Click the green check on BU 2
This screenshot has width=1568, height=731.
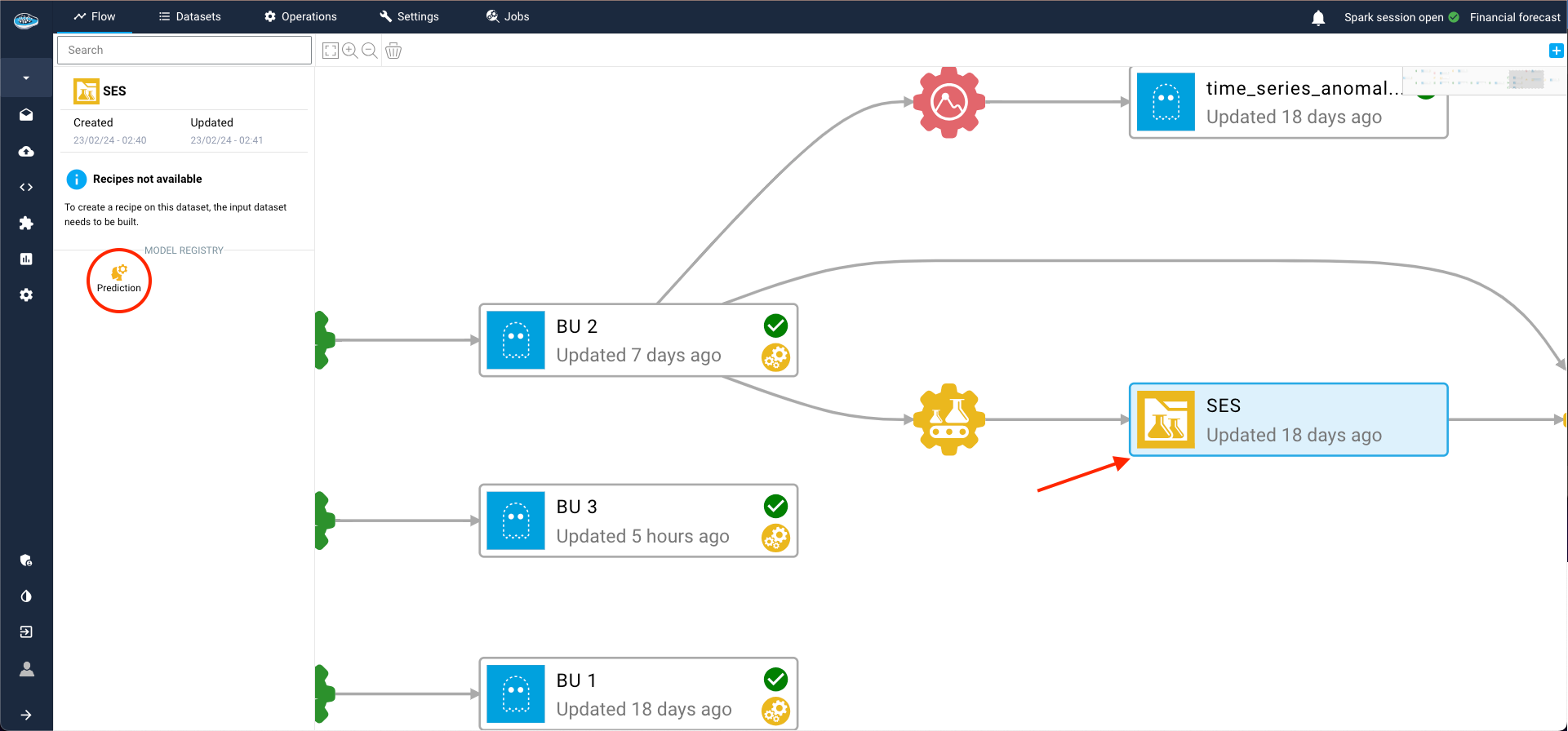[775, 326]
